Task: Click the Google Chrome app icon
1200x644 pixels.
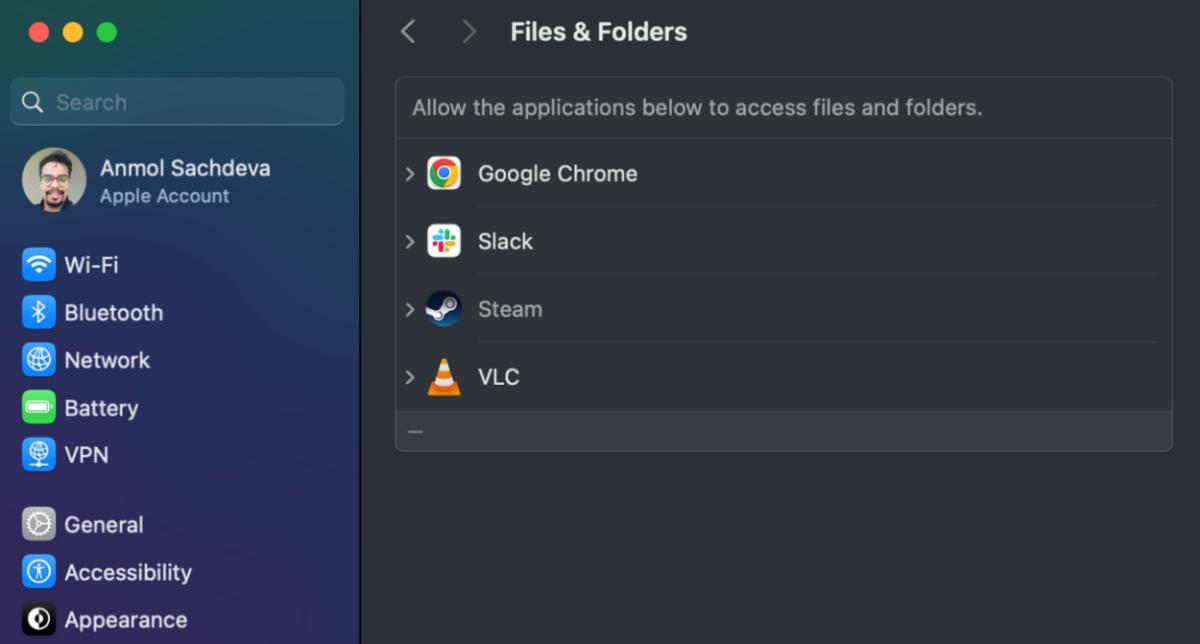Action: pyautogui.click(x=444, y=174)
